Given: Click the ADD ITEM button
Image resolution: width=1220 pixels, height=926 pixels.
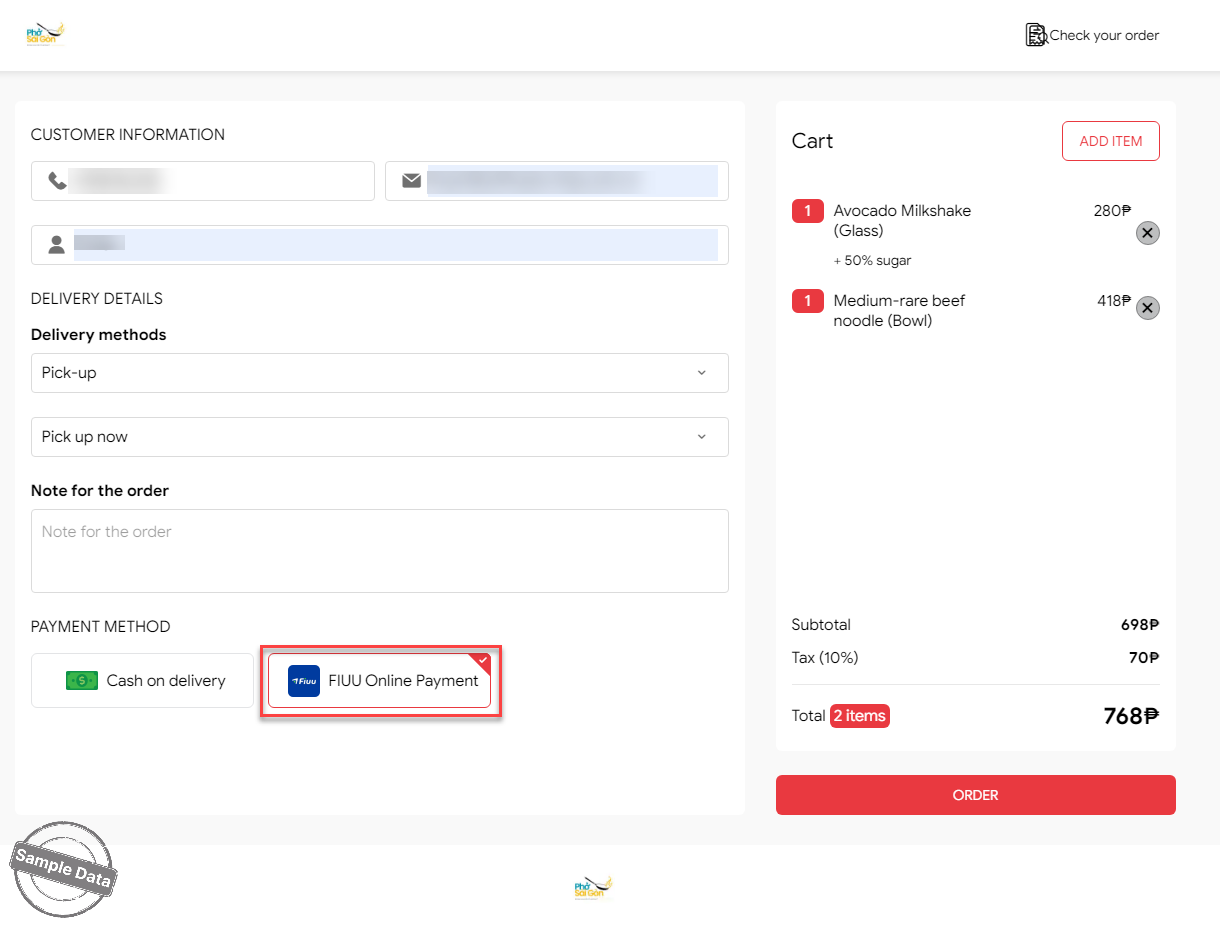Looking at the screenshot, I should point(1110,141).
